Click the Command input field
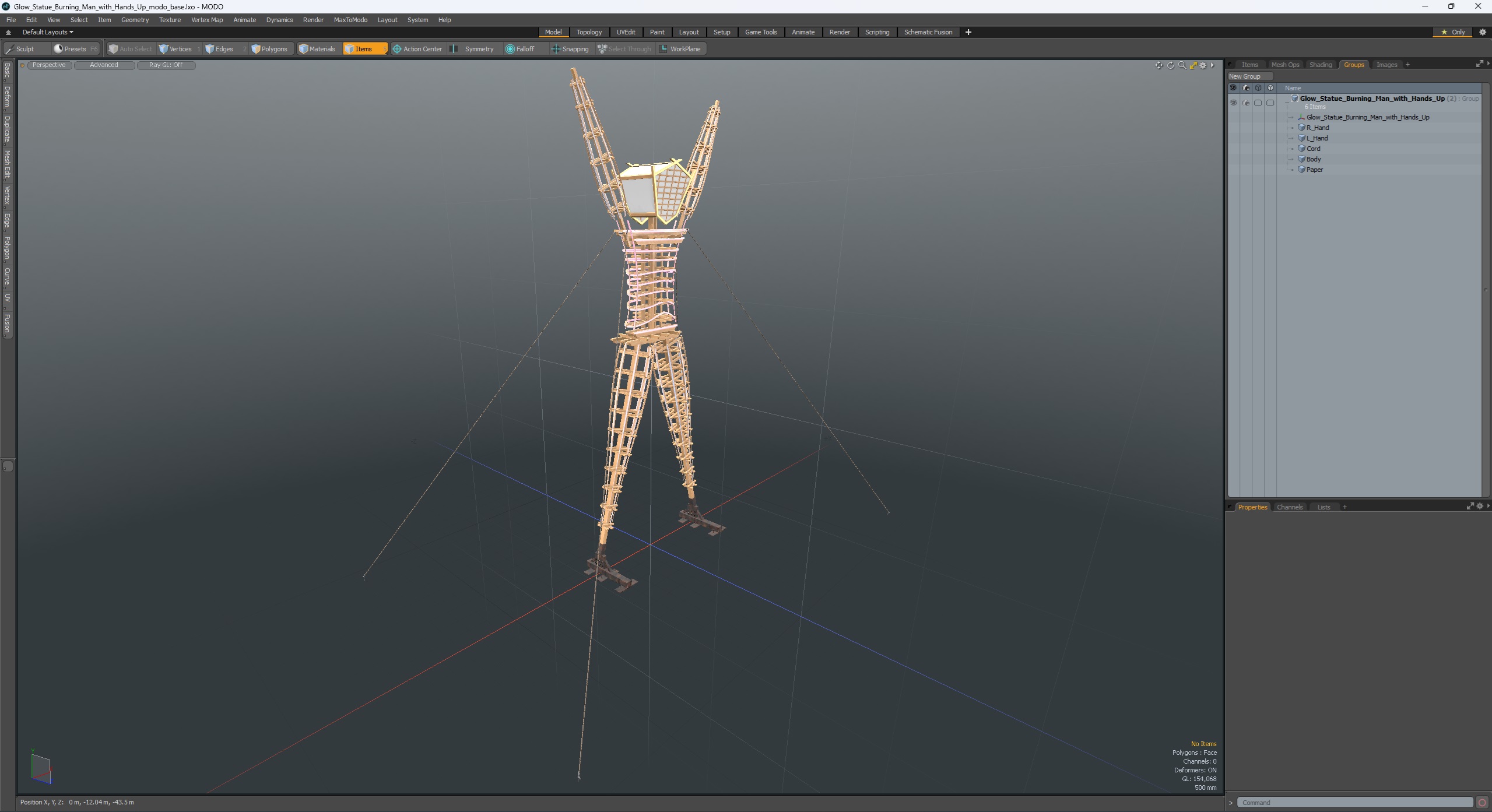The width and height of the screenshot is (1492, 812). 1355,803
